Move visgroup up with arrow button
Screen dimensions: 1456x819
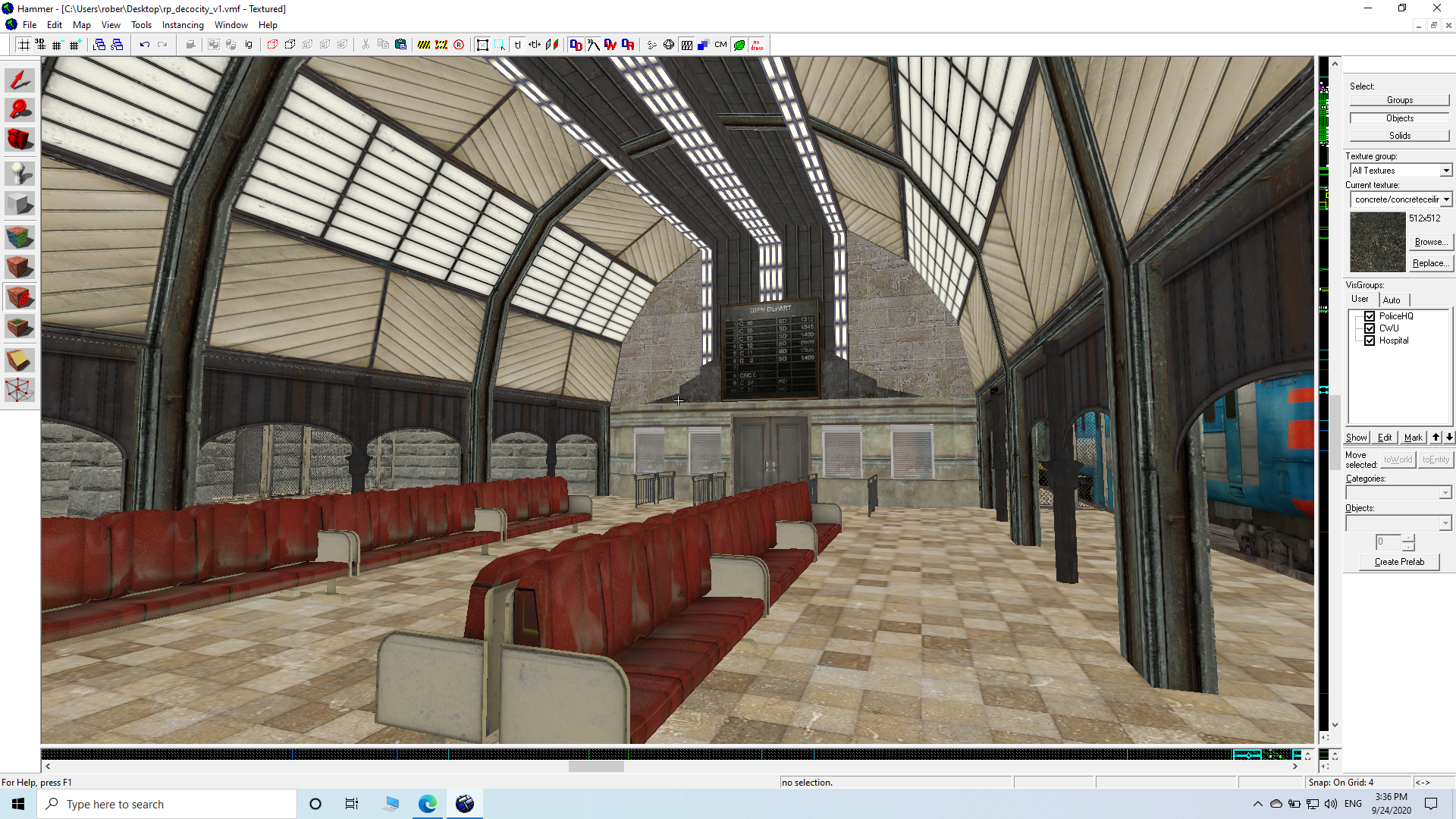tap(1436, 438)
